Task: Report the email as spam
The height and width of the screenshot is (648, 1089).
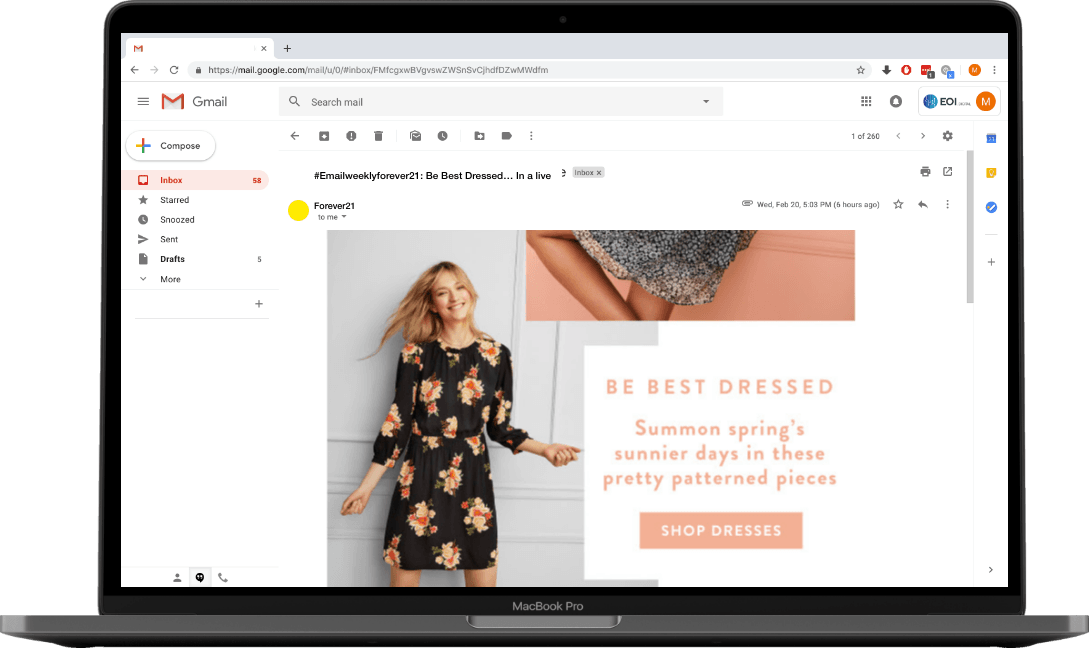Action: 351,136
